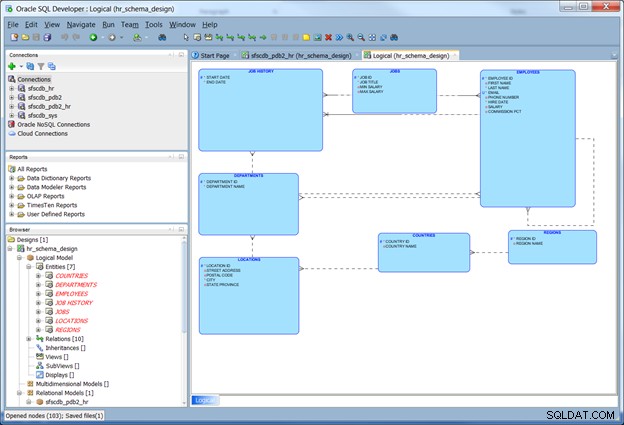Image resolution: width=624 pixels, height=425 pixels.
Task: Select Multidimensional Models [] node
Action: point(72,384)
